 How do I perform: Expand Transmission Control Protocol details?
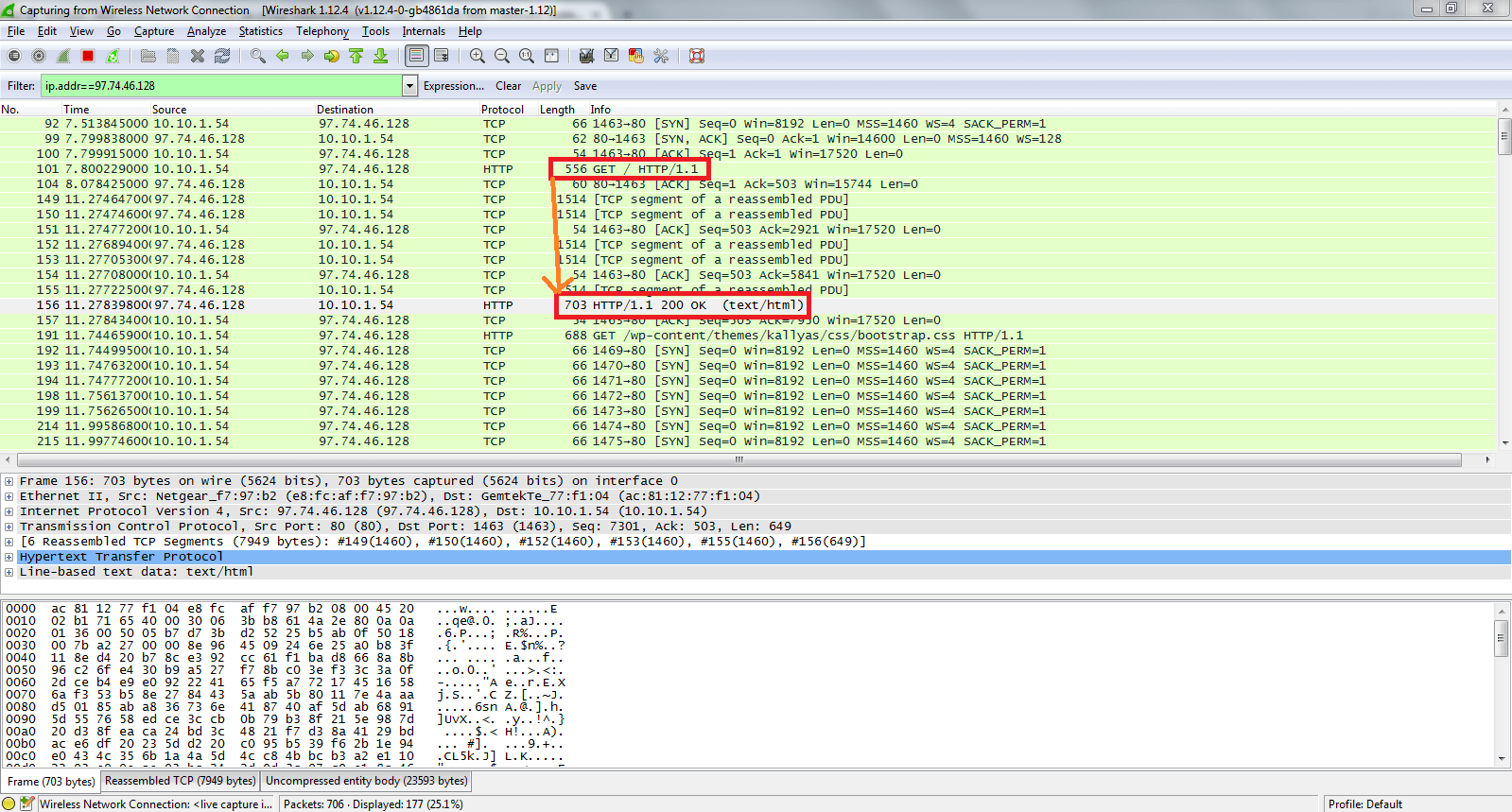click(x=9, y=527)
